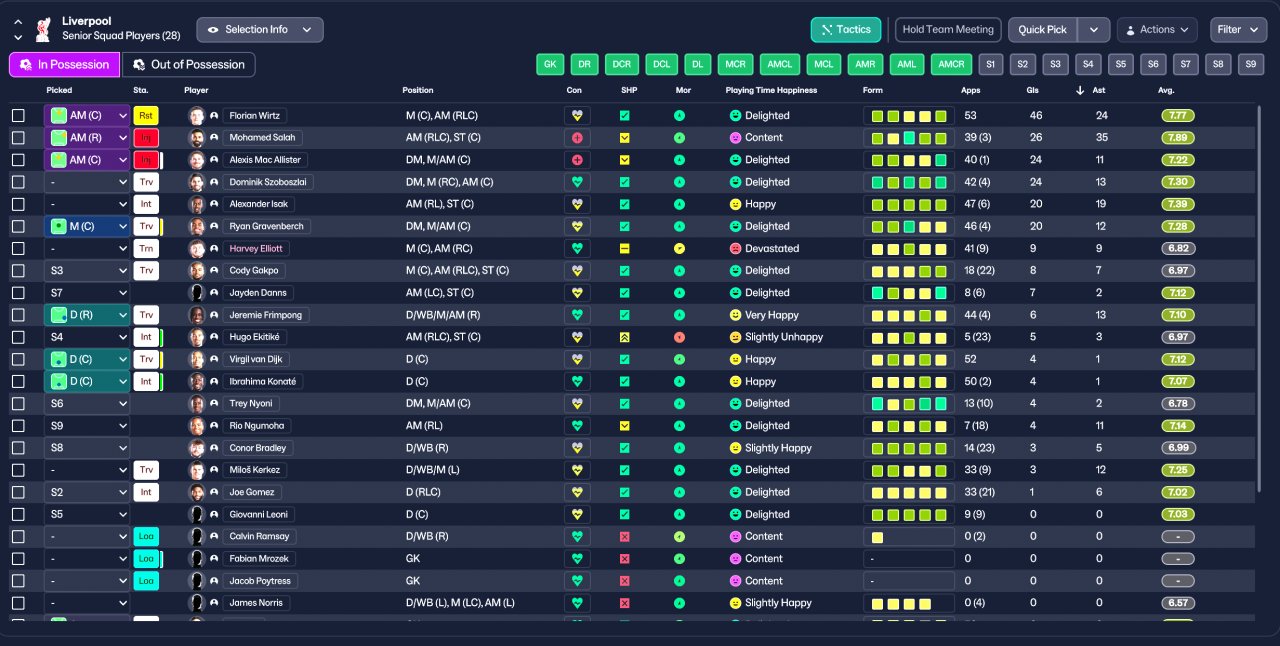Viewport: 1280px width, 646px height.
Task: Click next club arrow below Liverpool crest
Action: coord(18,38)
